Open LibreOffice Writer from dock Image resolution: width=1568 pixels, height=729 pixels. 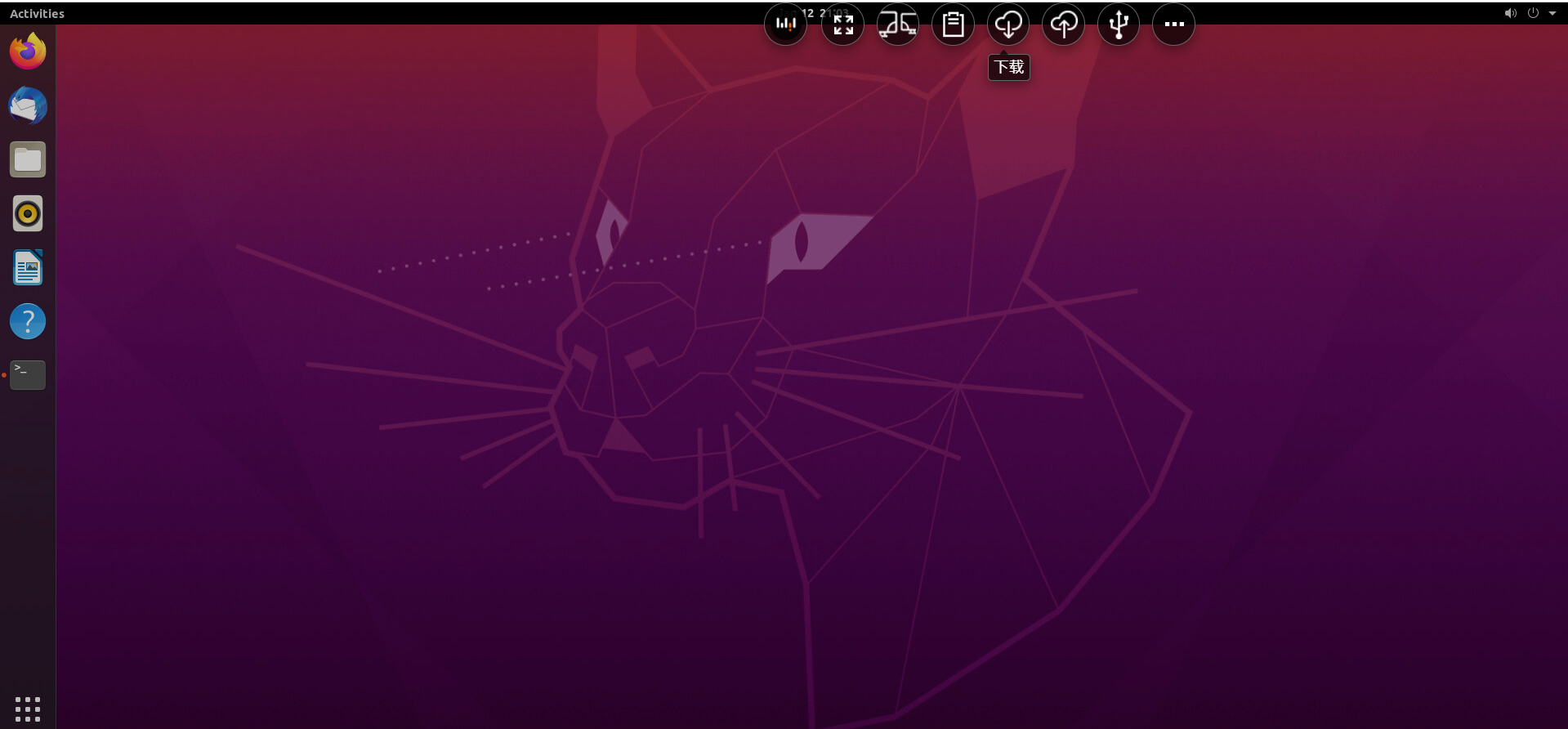(x=28, y=267)
